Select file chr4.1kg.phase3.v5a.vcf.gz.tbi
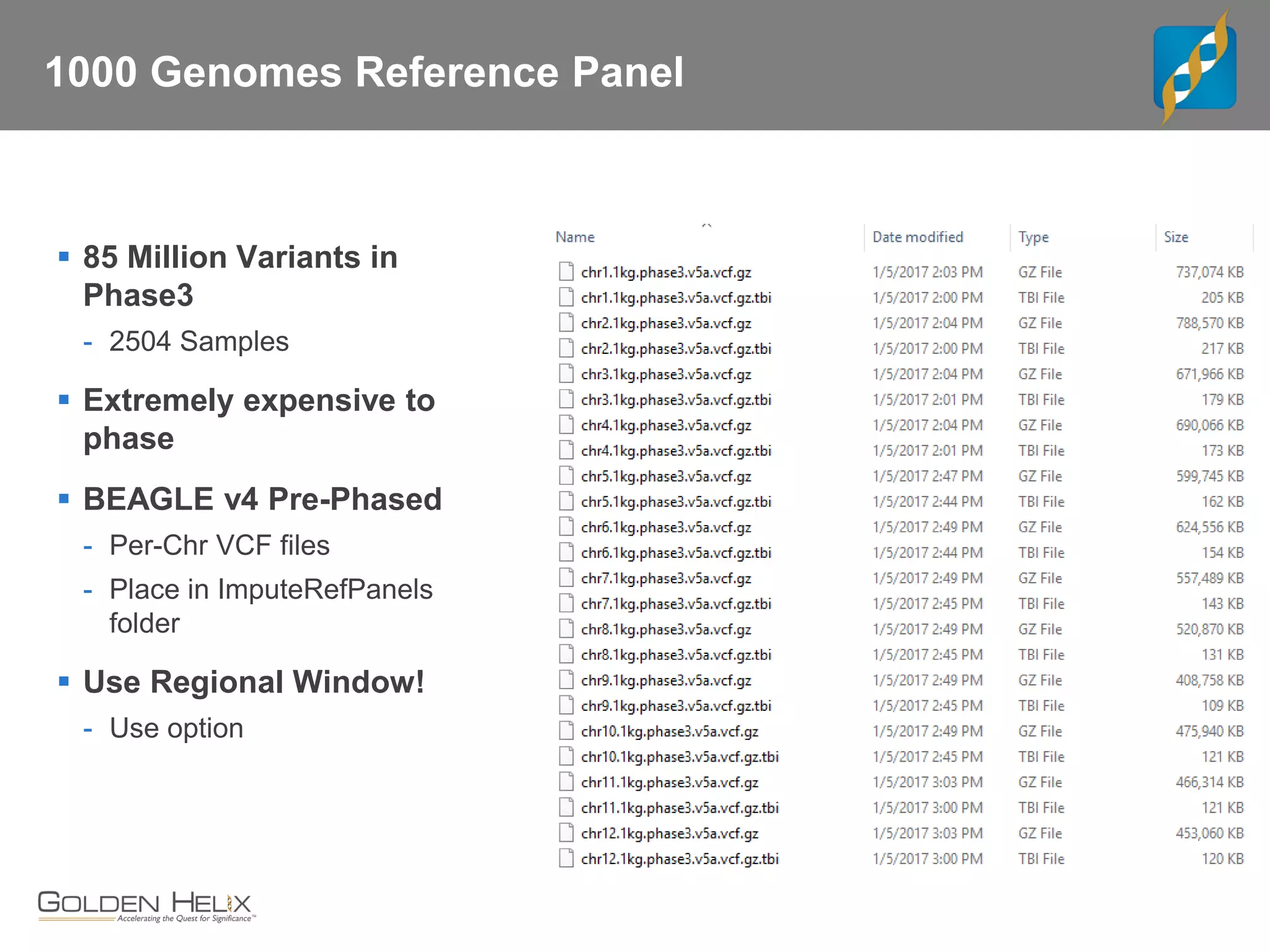 pos(676,451)
